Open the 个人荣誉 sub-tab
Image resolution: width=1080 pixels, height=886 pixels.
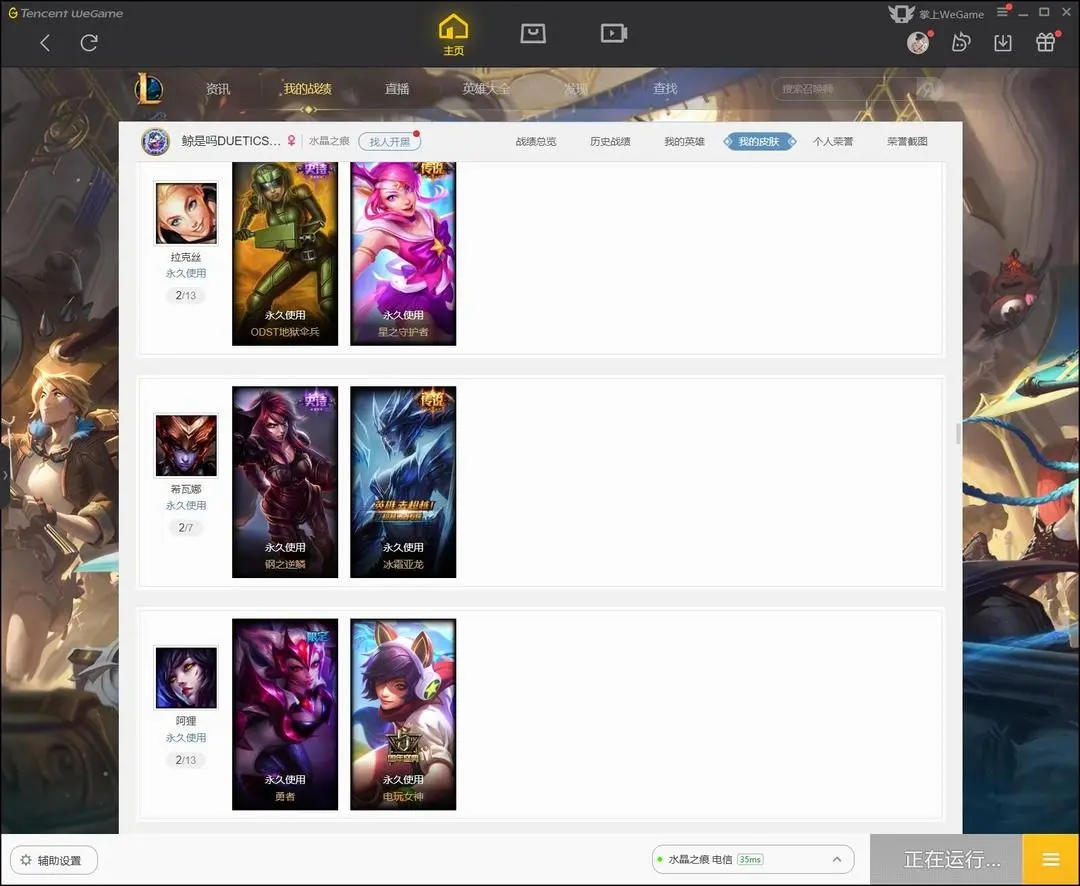[x=833, y=141]
